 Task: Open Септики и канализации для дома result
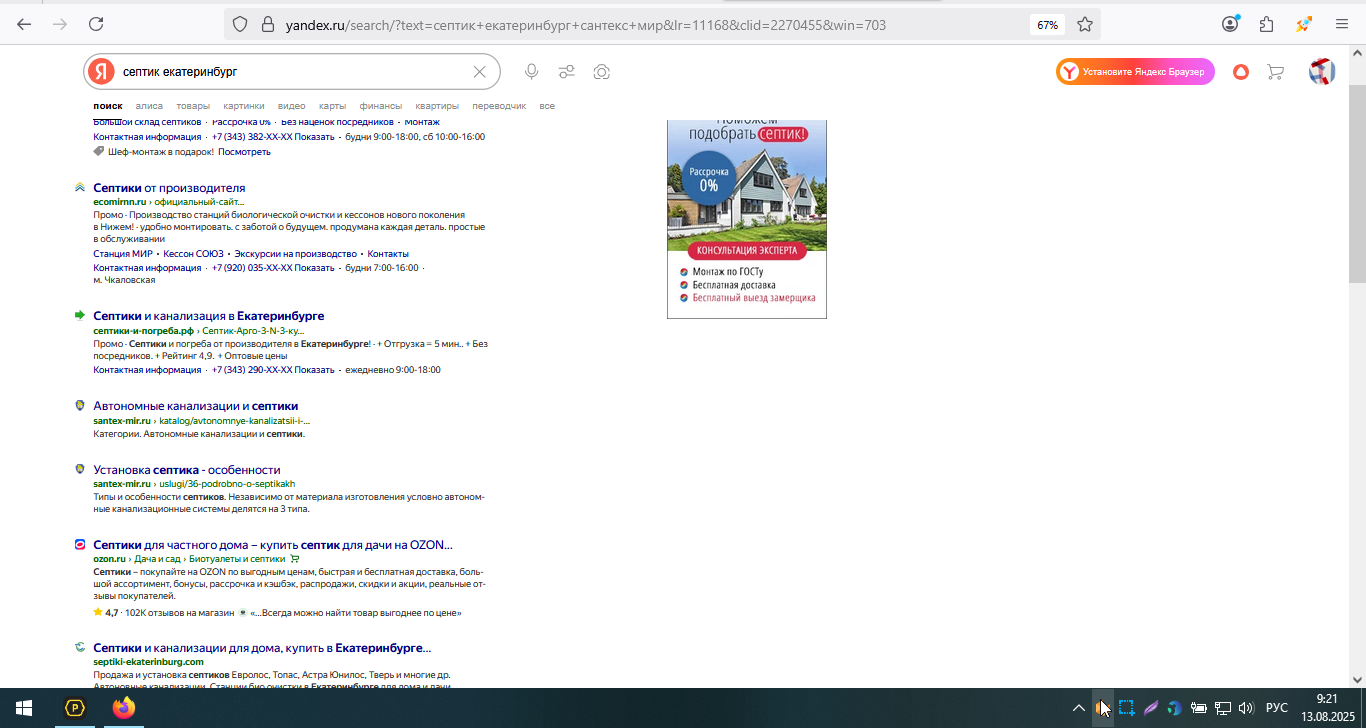coord(262,648)
